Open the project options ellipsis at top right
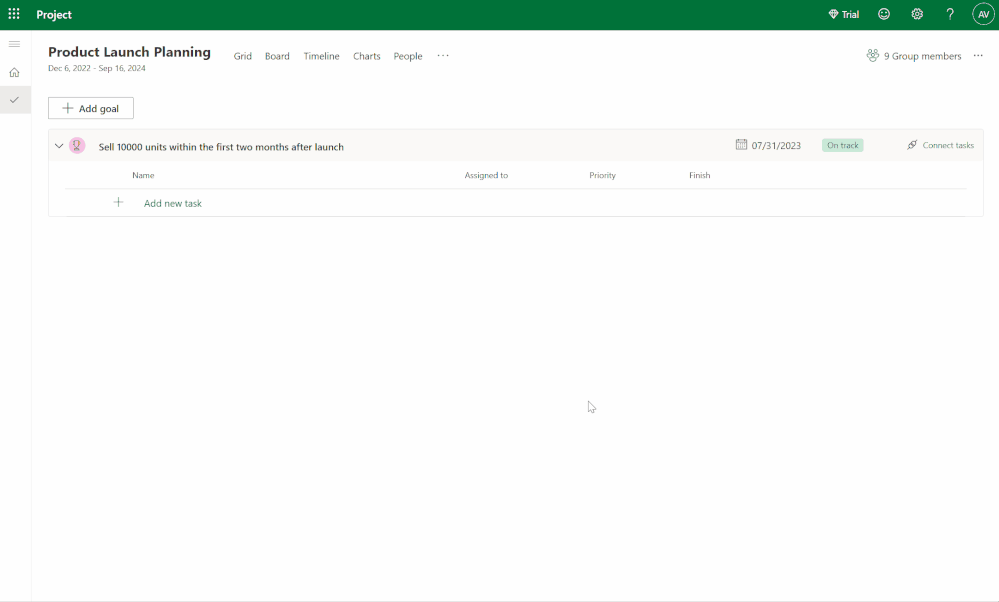This screenshot has height=602, width=999. [978, 55]
